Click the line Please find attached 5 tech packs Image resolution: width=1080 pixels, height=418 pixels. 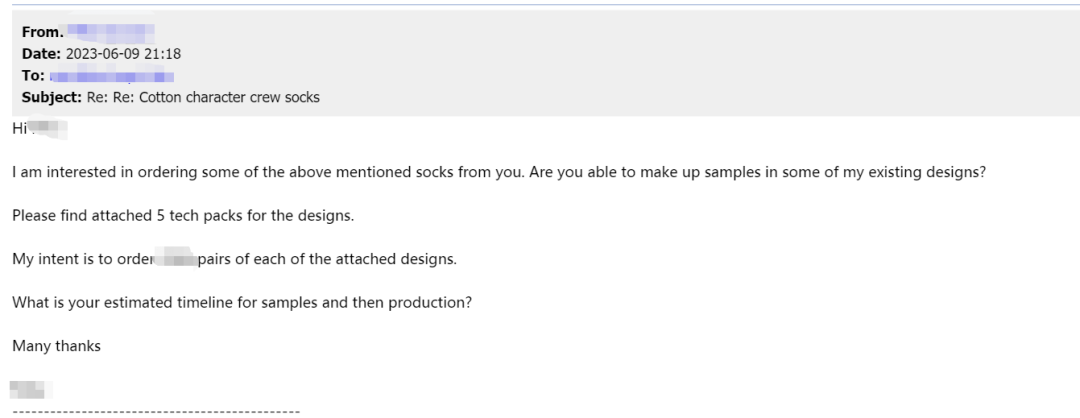pos(183,216)
